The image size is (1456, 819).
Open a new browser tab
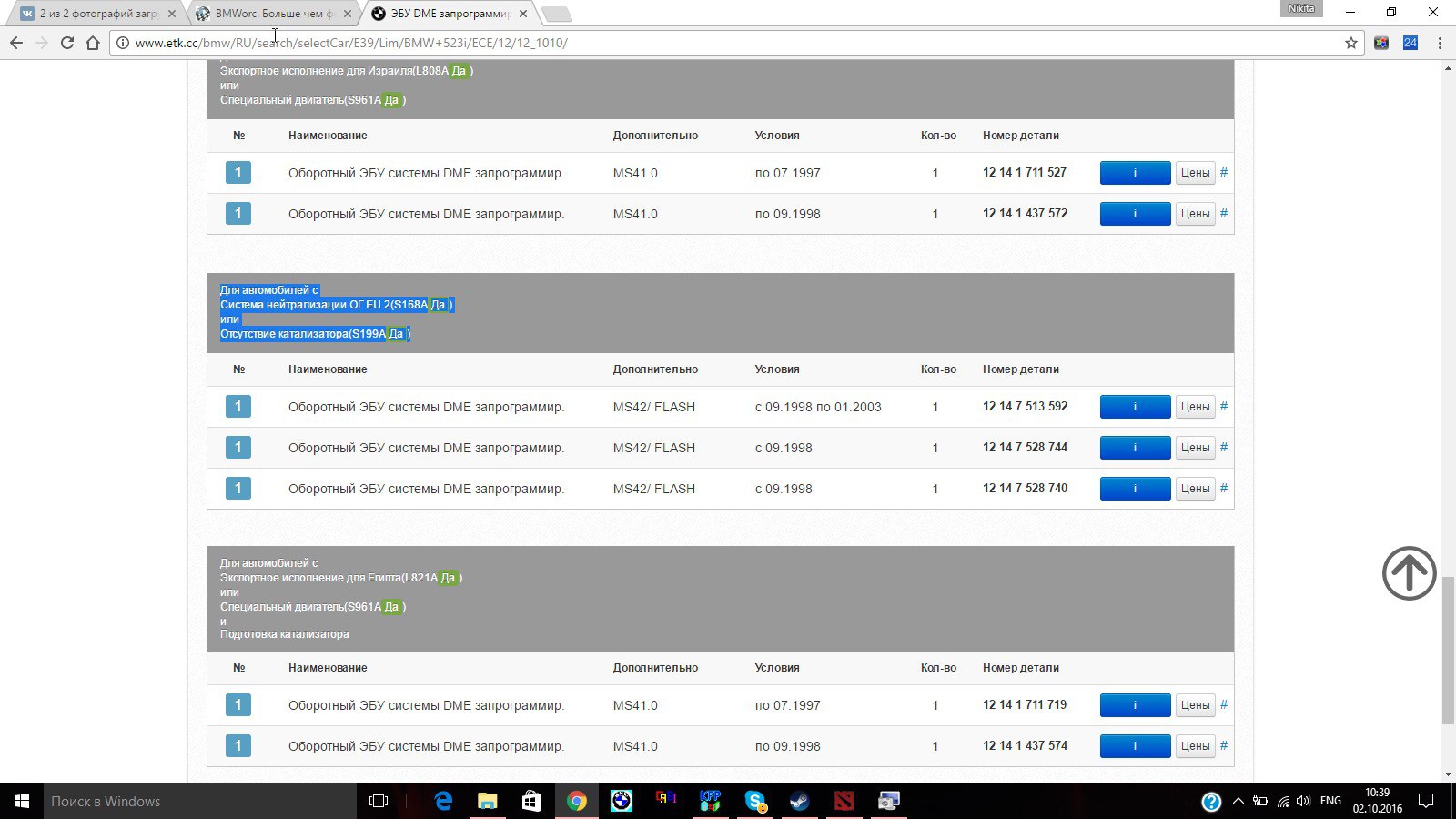tap(557, 14)
